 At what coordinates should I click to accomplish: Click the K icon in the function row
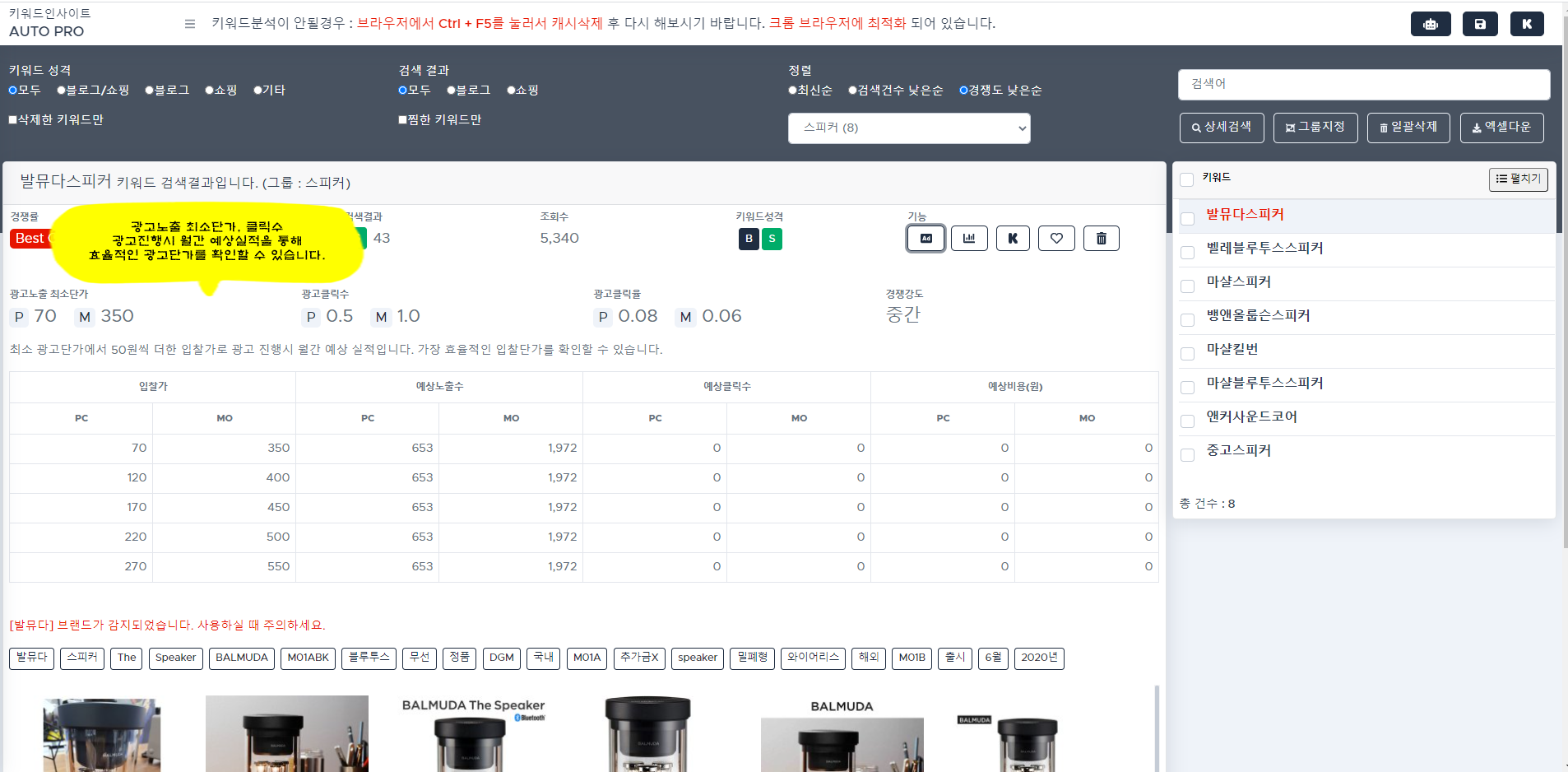(1013, 239)
